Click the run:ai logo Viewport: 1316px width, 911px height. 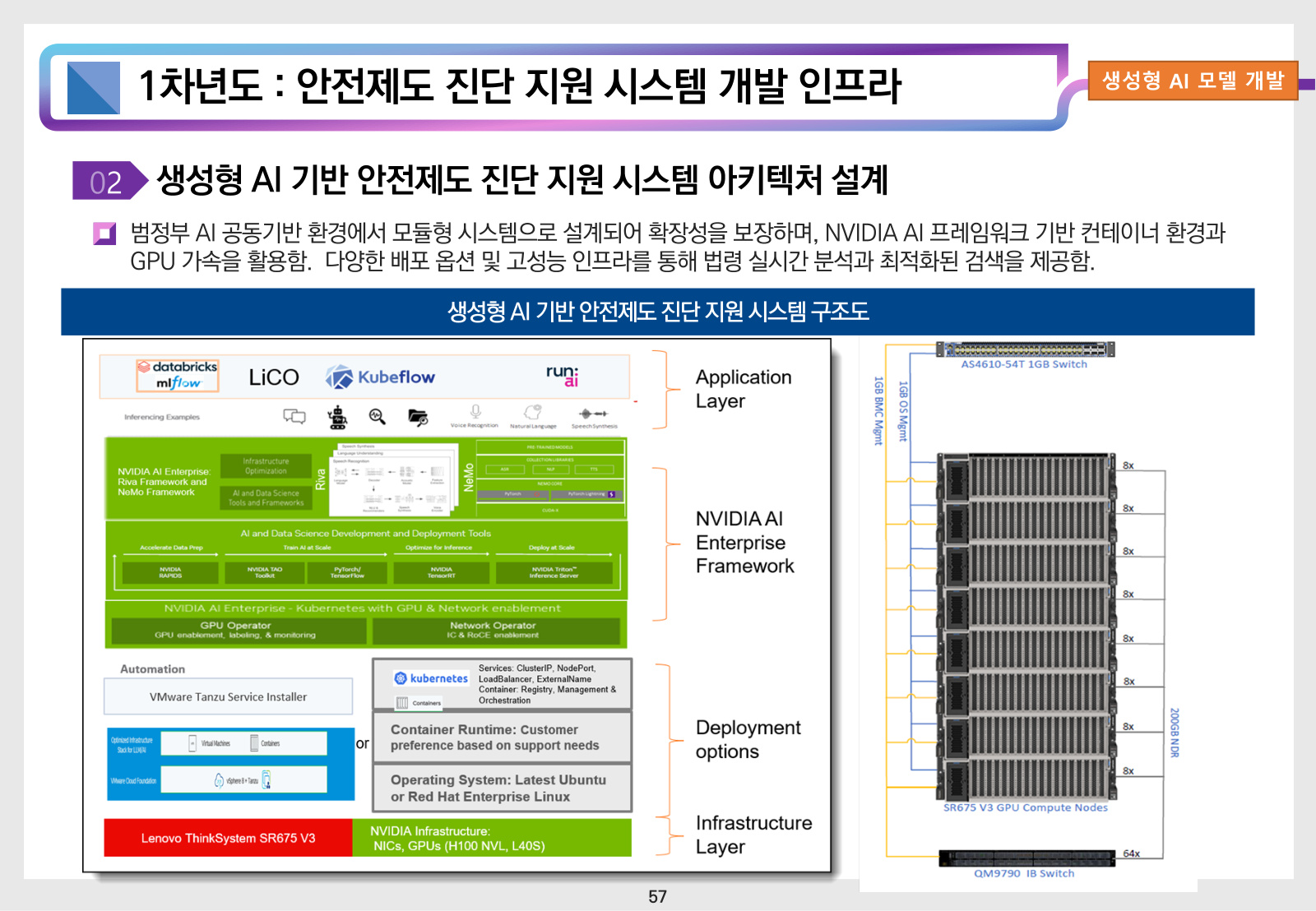(564, 377)
